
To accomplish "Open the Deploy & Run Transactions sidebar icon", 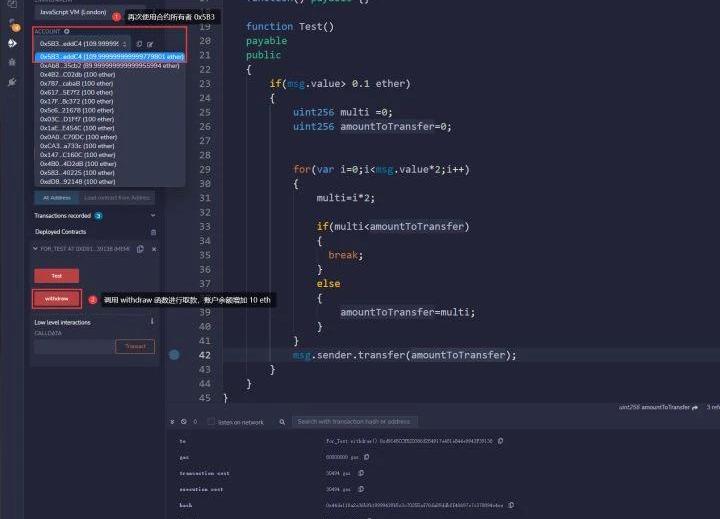I will (x=12, y=43).
